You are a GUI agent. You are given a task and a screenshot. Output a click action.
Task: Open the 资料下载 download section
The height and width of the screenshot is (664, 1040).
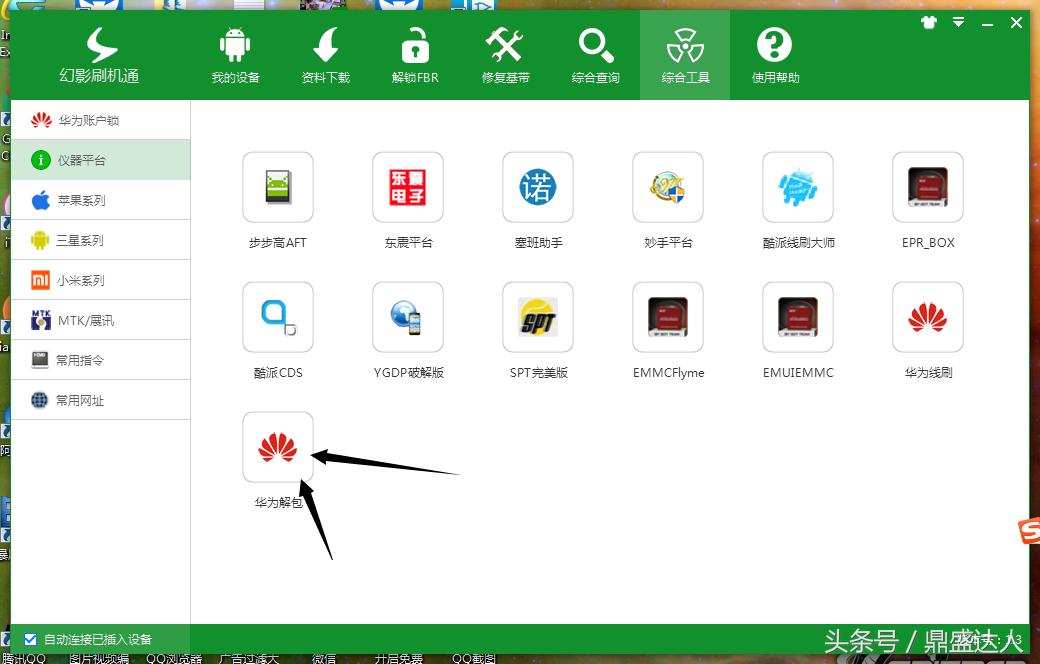(325, 56)
